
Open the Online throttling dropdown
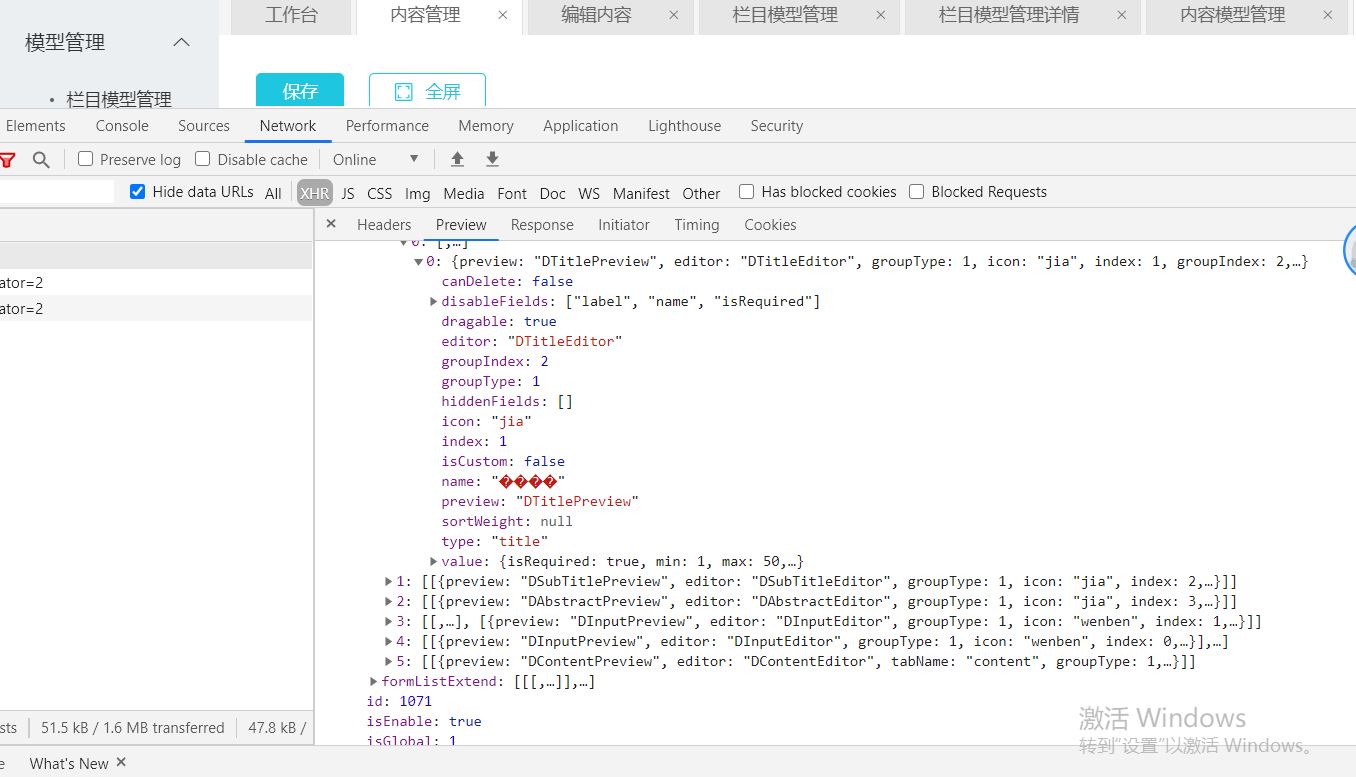coord(375,160)
